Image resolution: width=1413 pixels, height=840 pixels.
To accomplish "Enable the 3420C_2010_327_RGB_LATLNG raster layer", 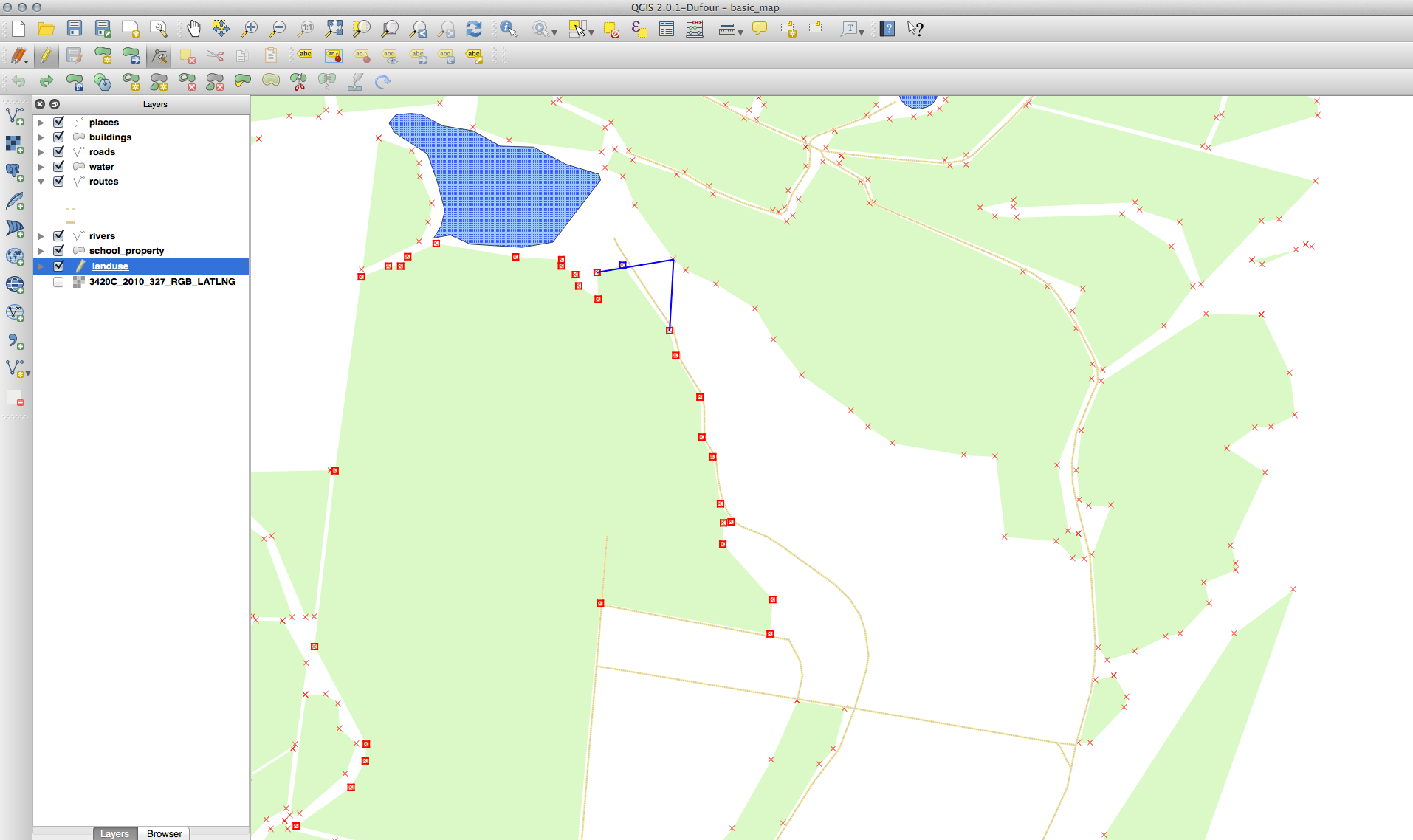I will tap(58, 282).
